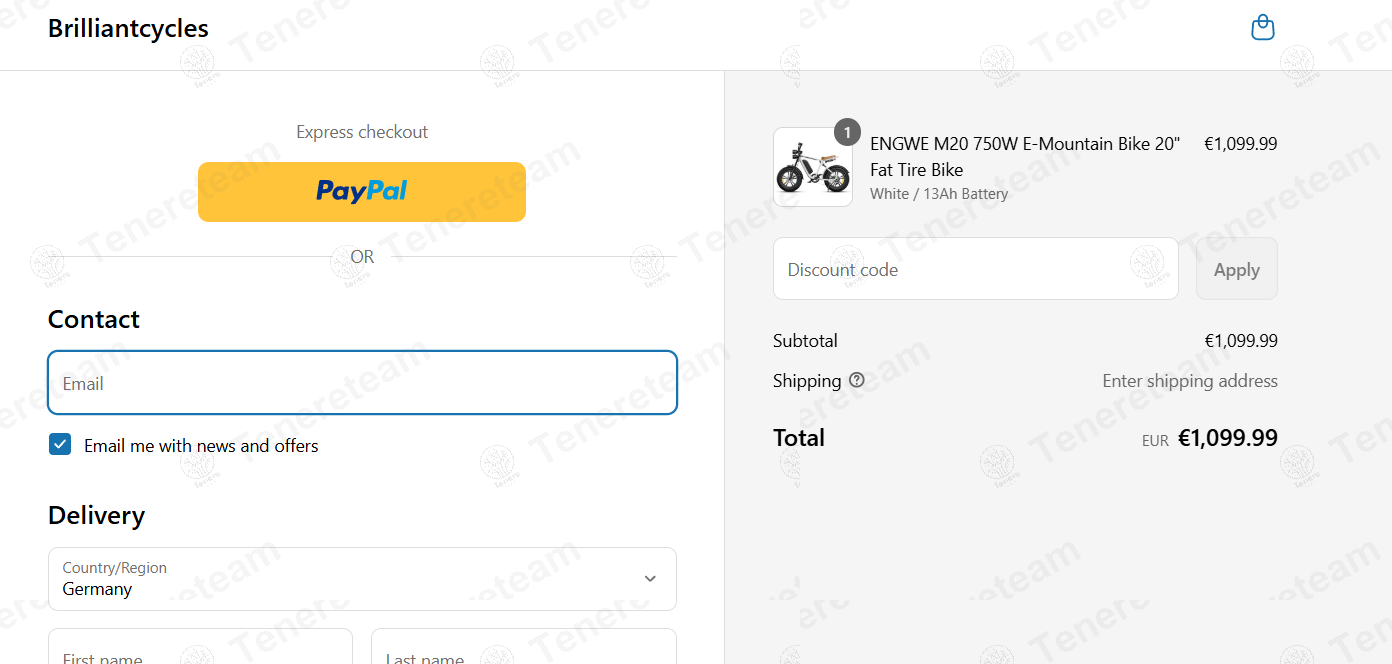Focus the Email input field
1392x664 pixels.
[362, 383]
